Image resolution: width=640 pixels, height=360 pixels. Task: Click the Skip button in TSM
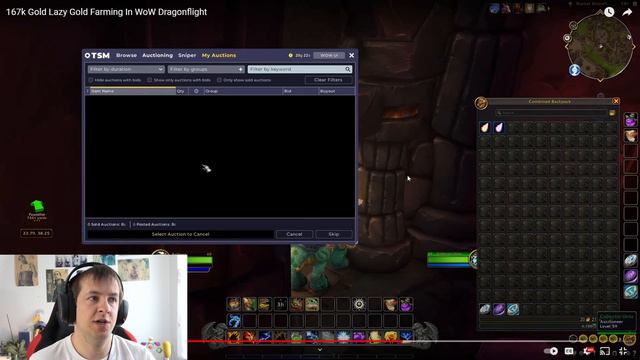(334, 234)
